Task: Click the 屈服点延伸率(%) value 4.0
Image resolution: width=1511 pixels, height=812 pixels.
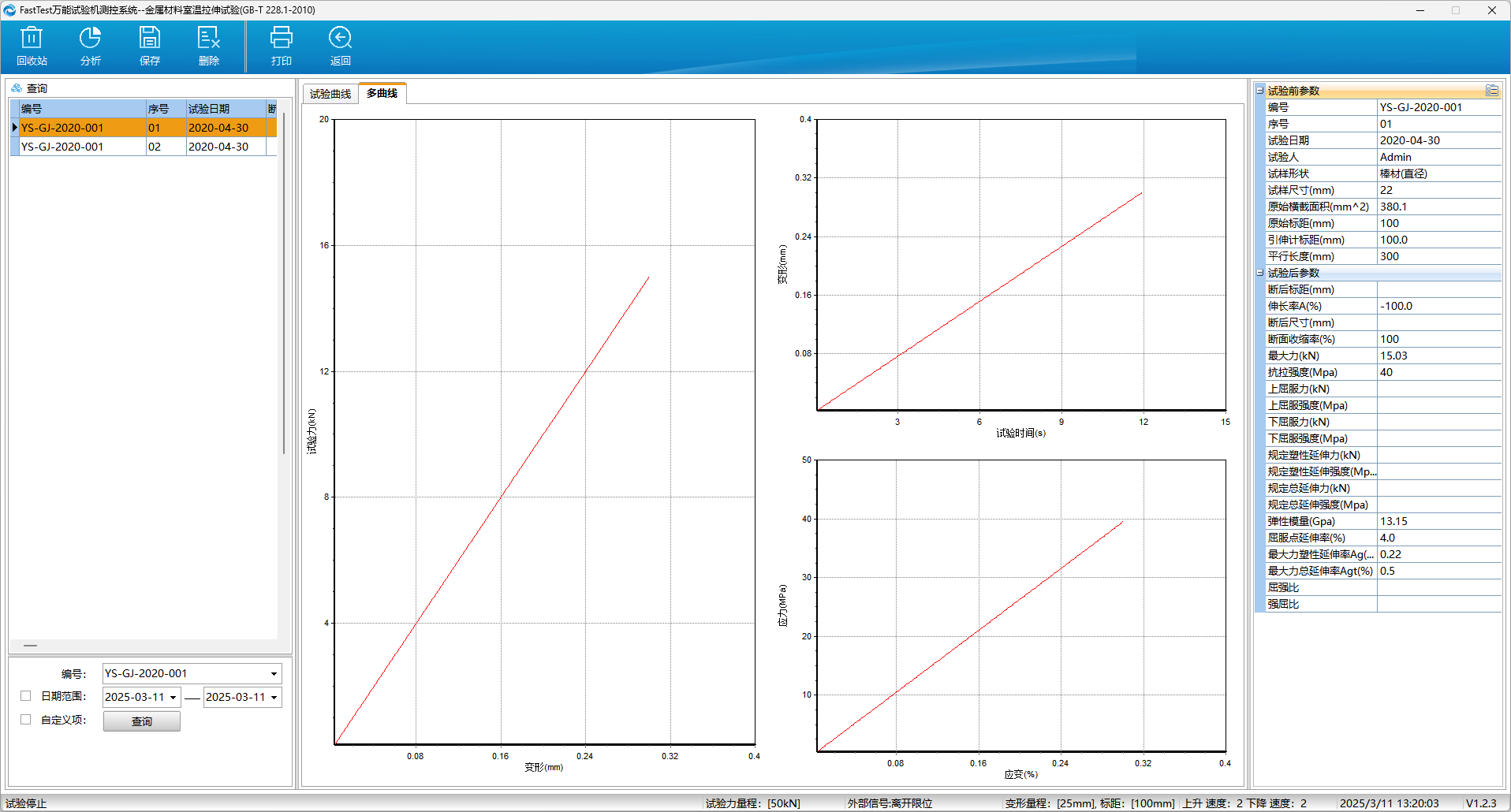Action: (1439, 538)
